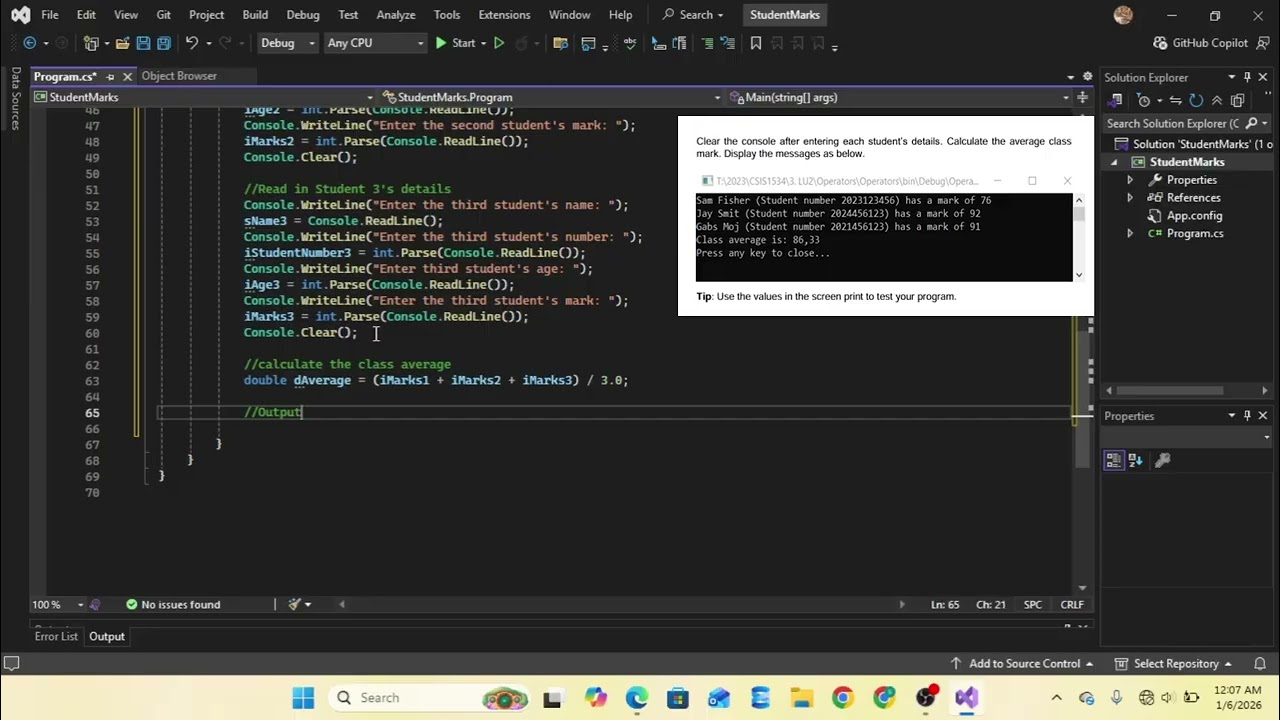Screen dimensions: 1280x720
Task: Click Add to Source Control
Action: coord(1021,663)
